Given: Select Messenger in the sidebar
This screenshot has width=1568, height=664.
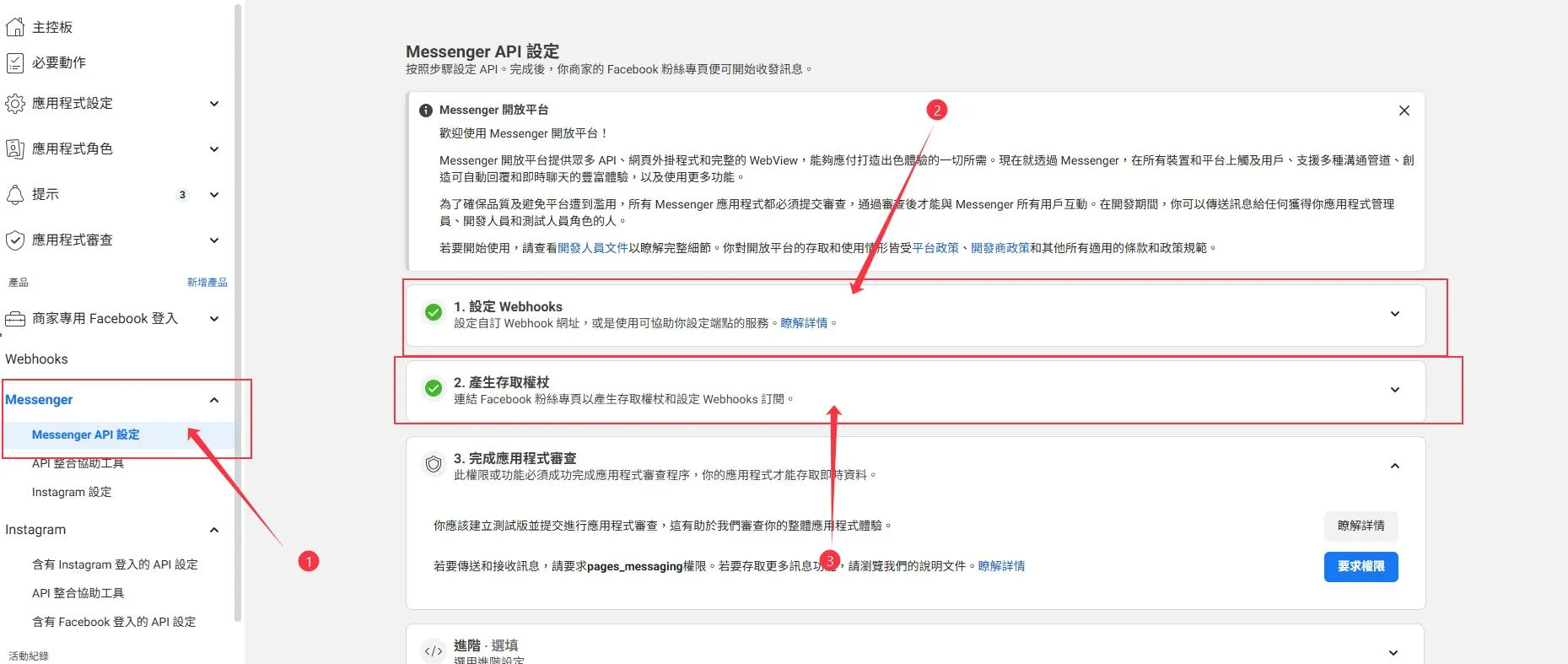Looking at the screenshot, I should [x=39, y=400].
